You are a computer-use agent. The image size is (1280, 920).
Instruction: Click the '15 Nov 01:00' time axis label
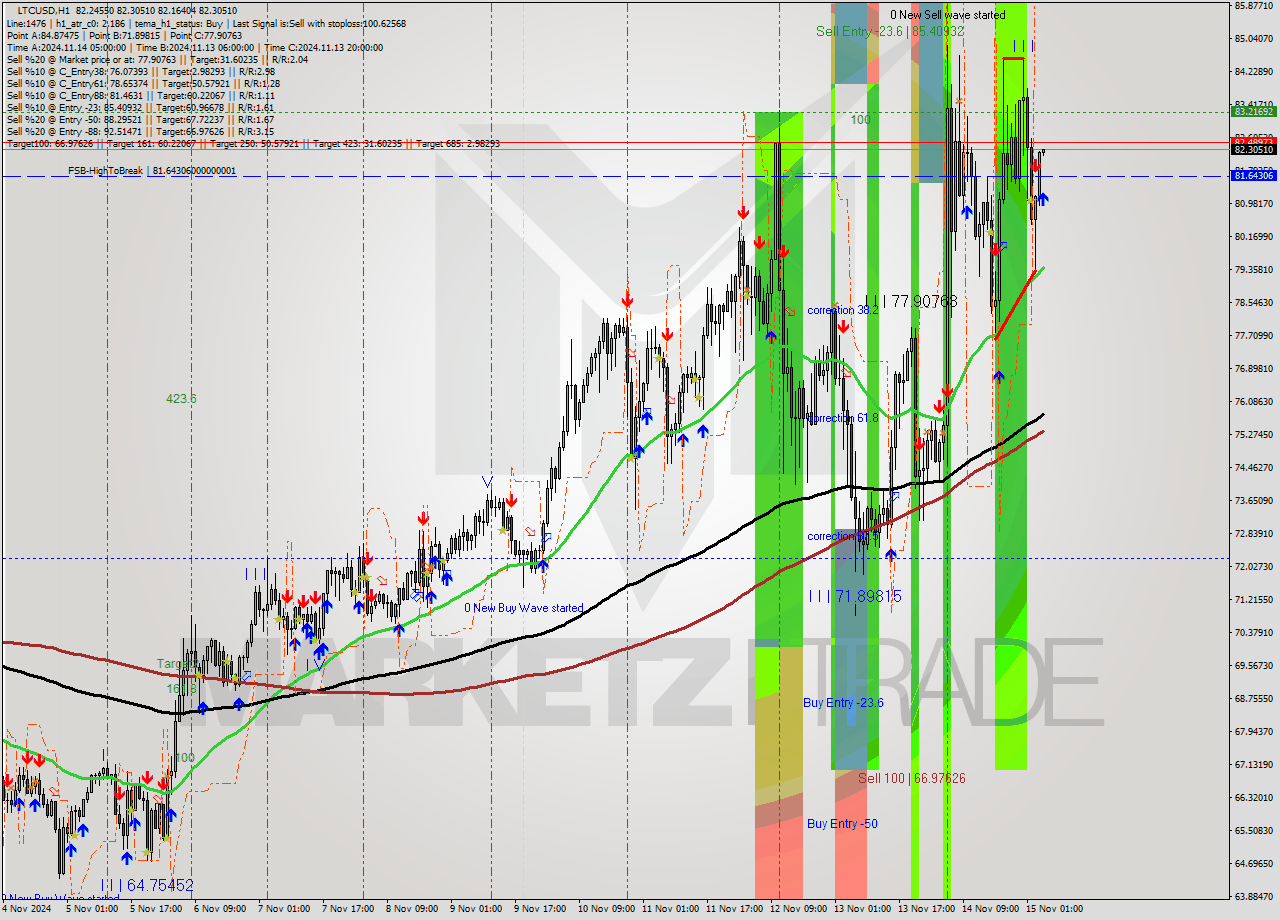[1057, 909]
